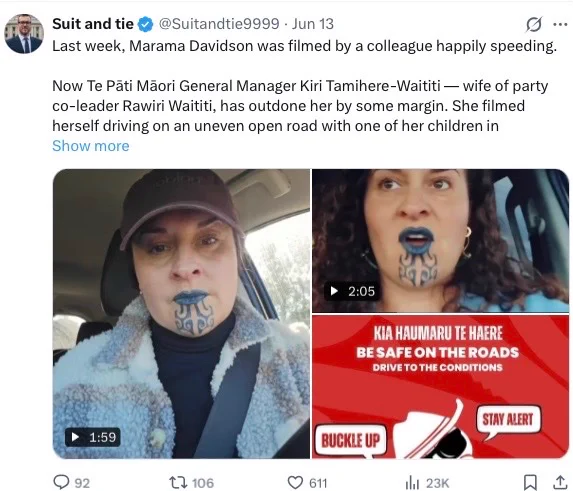This screenshot has height=491, width=573.
Task: Share the post with upload arrow icon
Action: 560,482
